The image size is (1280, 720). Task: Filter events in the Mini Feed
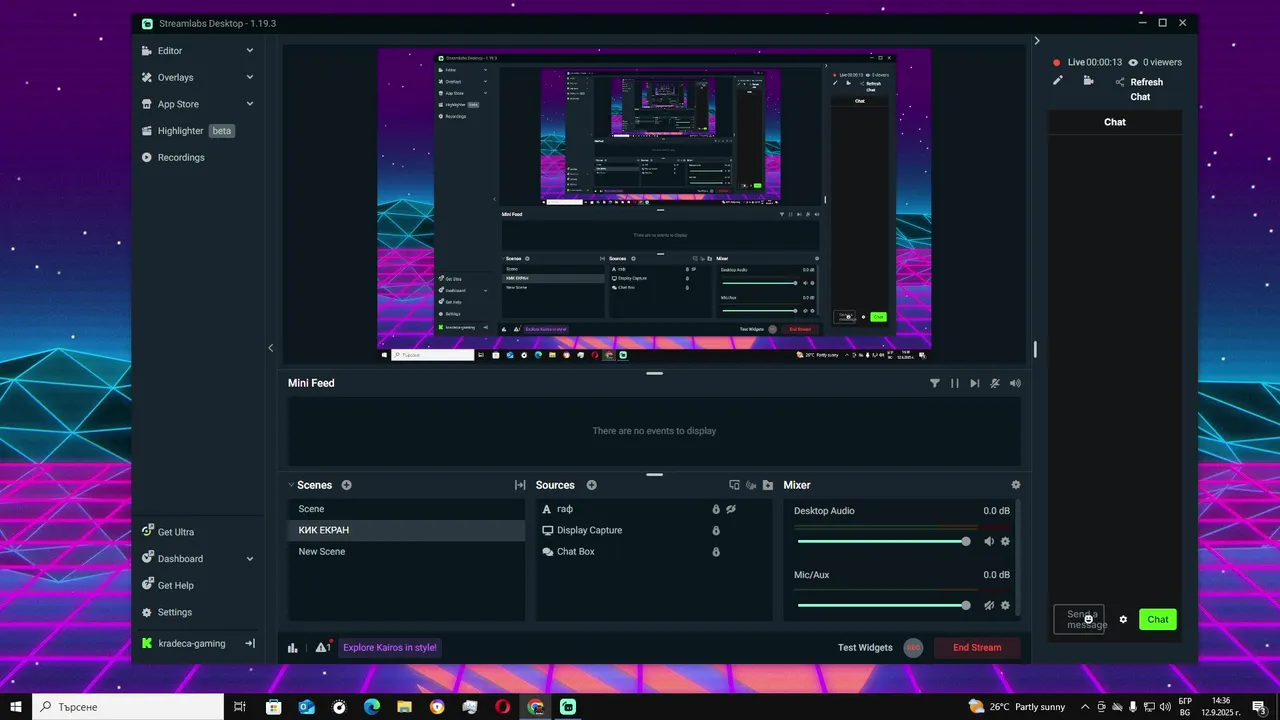tap(935, 383)
